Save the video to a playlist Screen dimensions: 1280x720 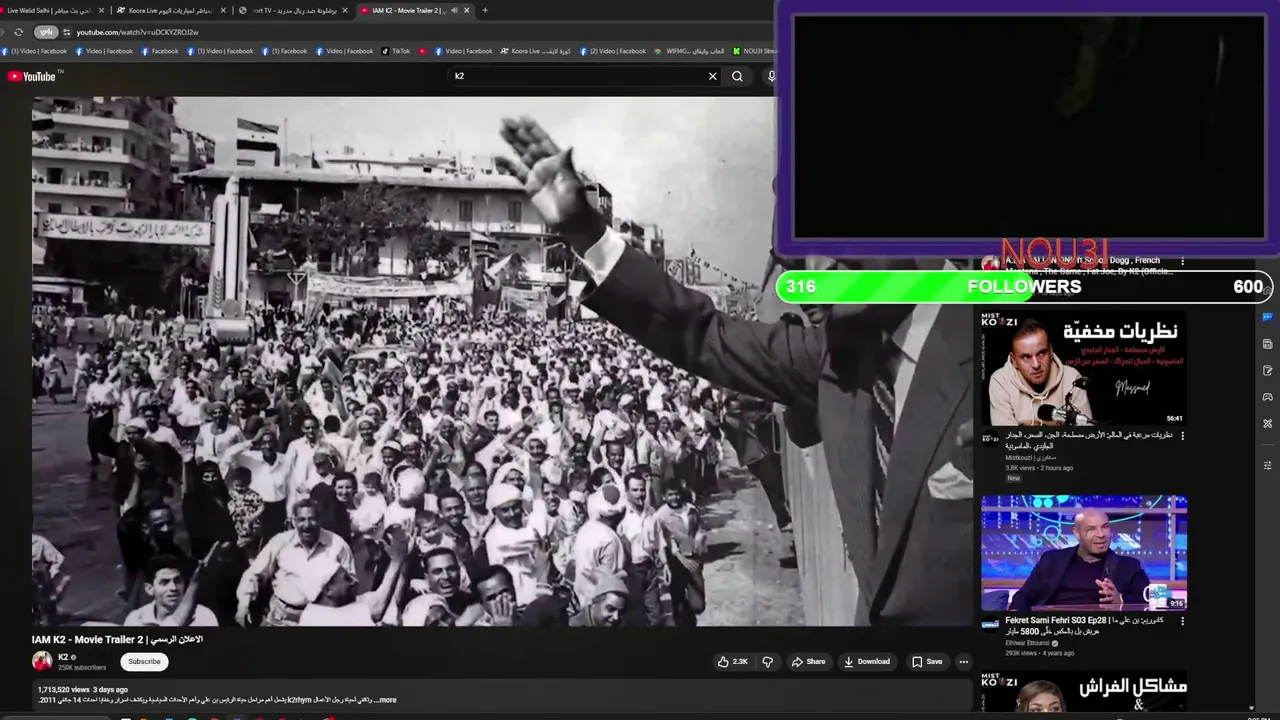pos(926,661)
